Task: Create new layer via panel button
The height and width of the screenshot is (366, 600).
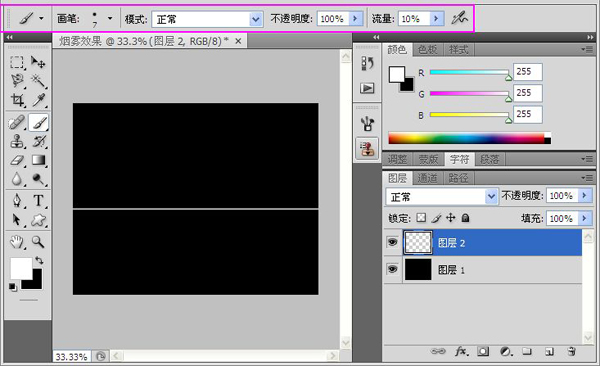Action: (x=549, y=351)
